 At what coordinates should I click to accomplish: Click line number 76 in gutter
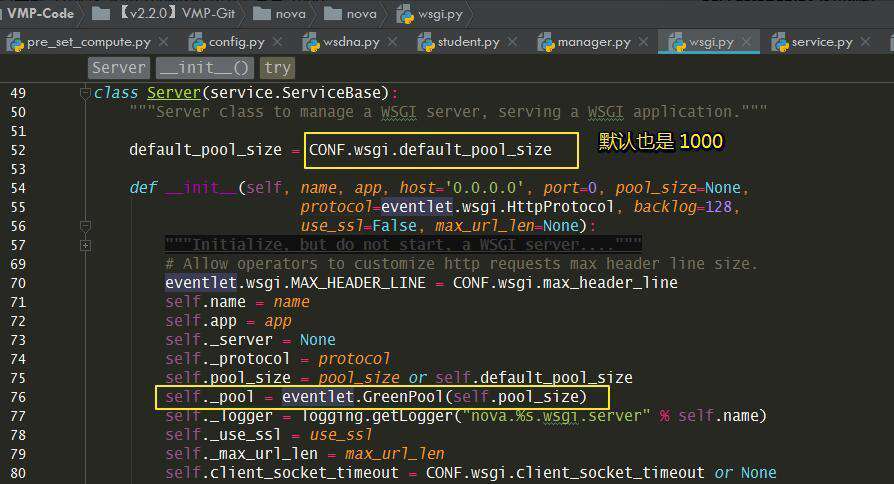coord(18,397)
